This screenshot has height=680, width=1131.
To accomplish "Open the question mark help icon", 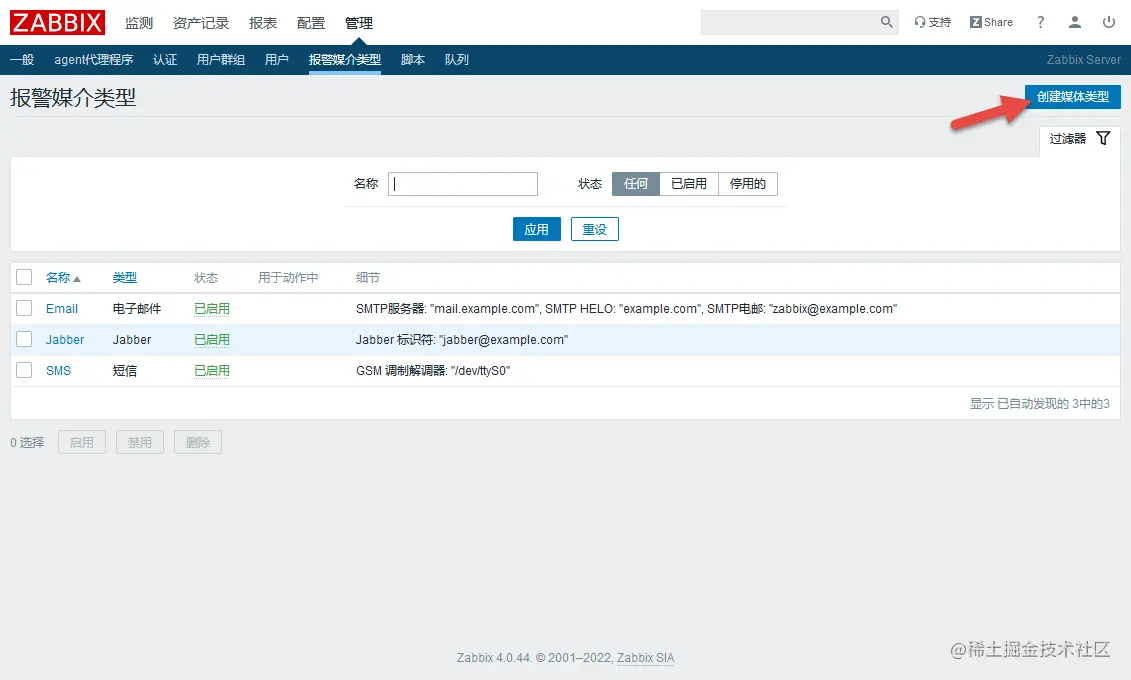I will coord(1038,21).
